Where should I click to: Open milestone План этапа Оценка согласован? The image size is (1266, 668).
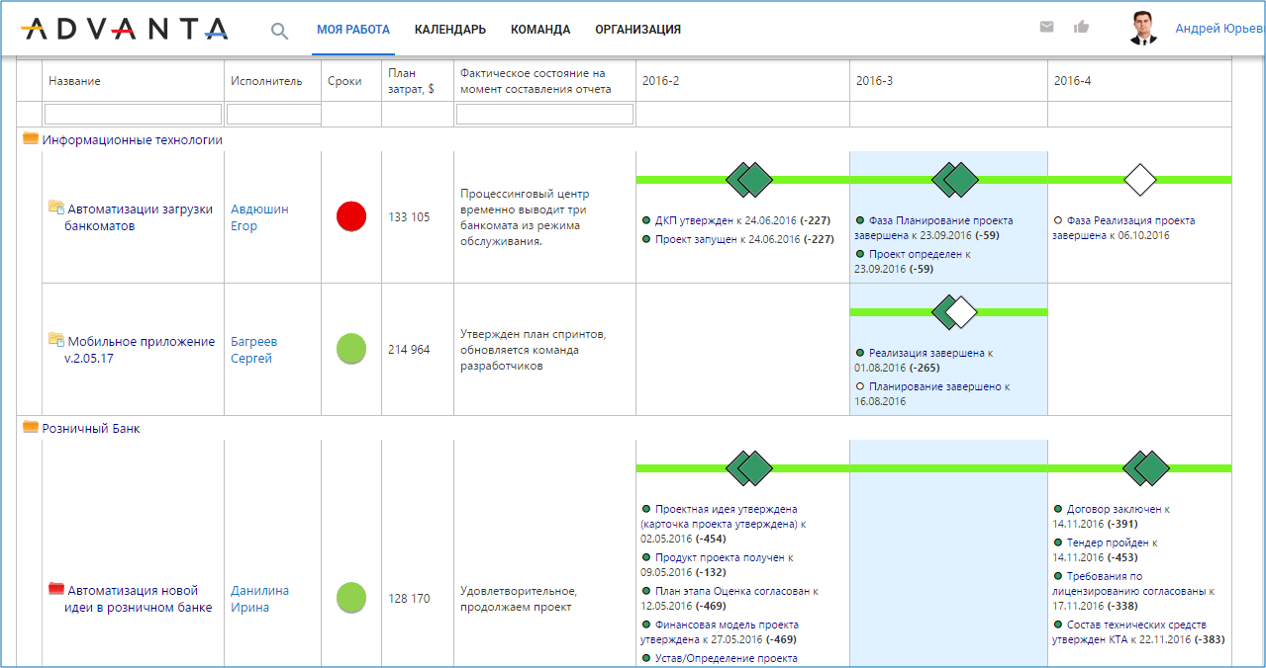(729, 599)
